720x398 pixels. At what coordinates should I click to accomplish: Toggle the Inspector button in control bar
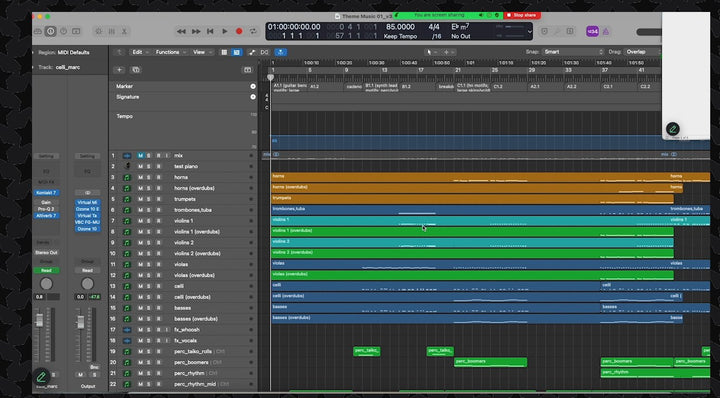[x=51, y=31]
